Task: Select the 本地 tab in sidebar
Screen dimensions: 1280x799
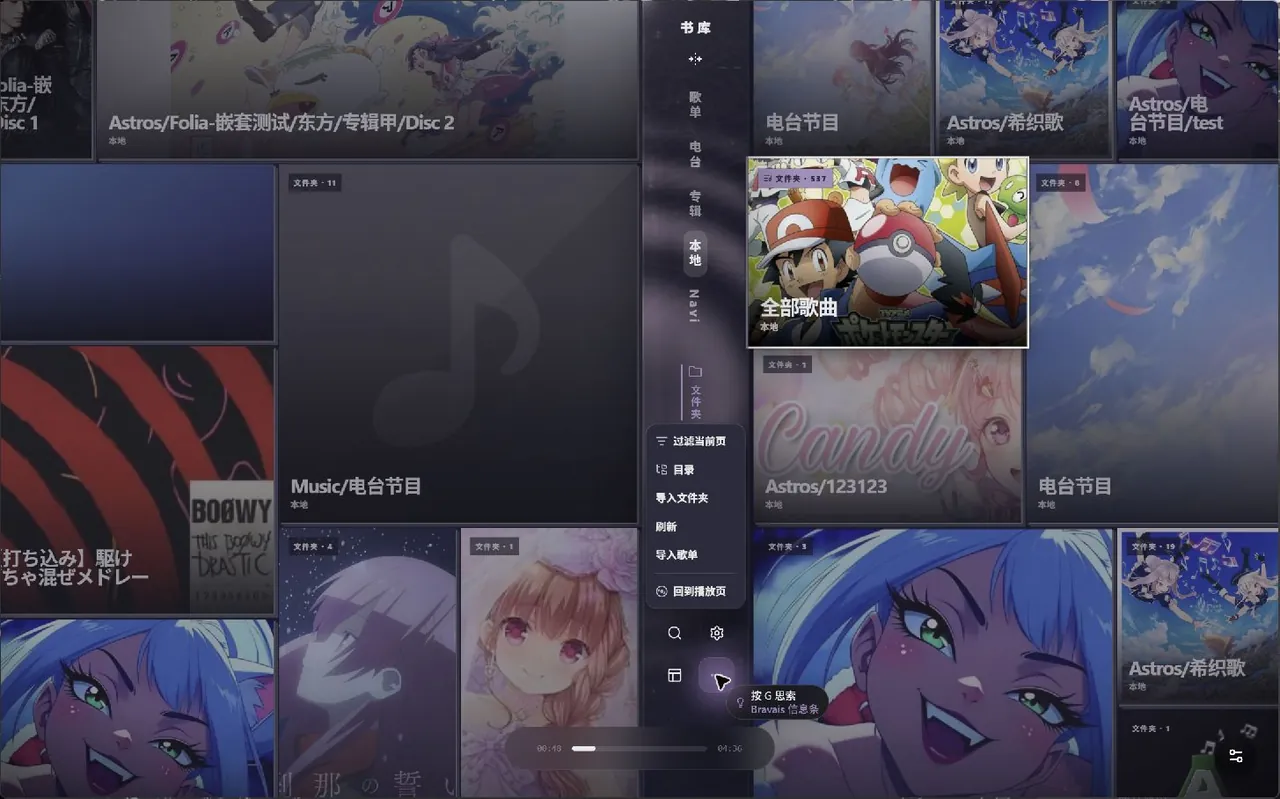Action: tap(695, 253)
